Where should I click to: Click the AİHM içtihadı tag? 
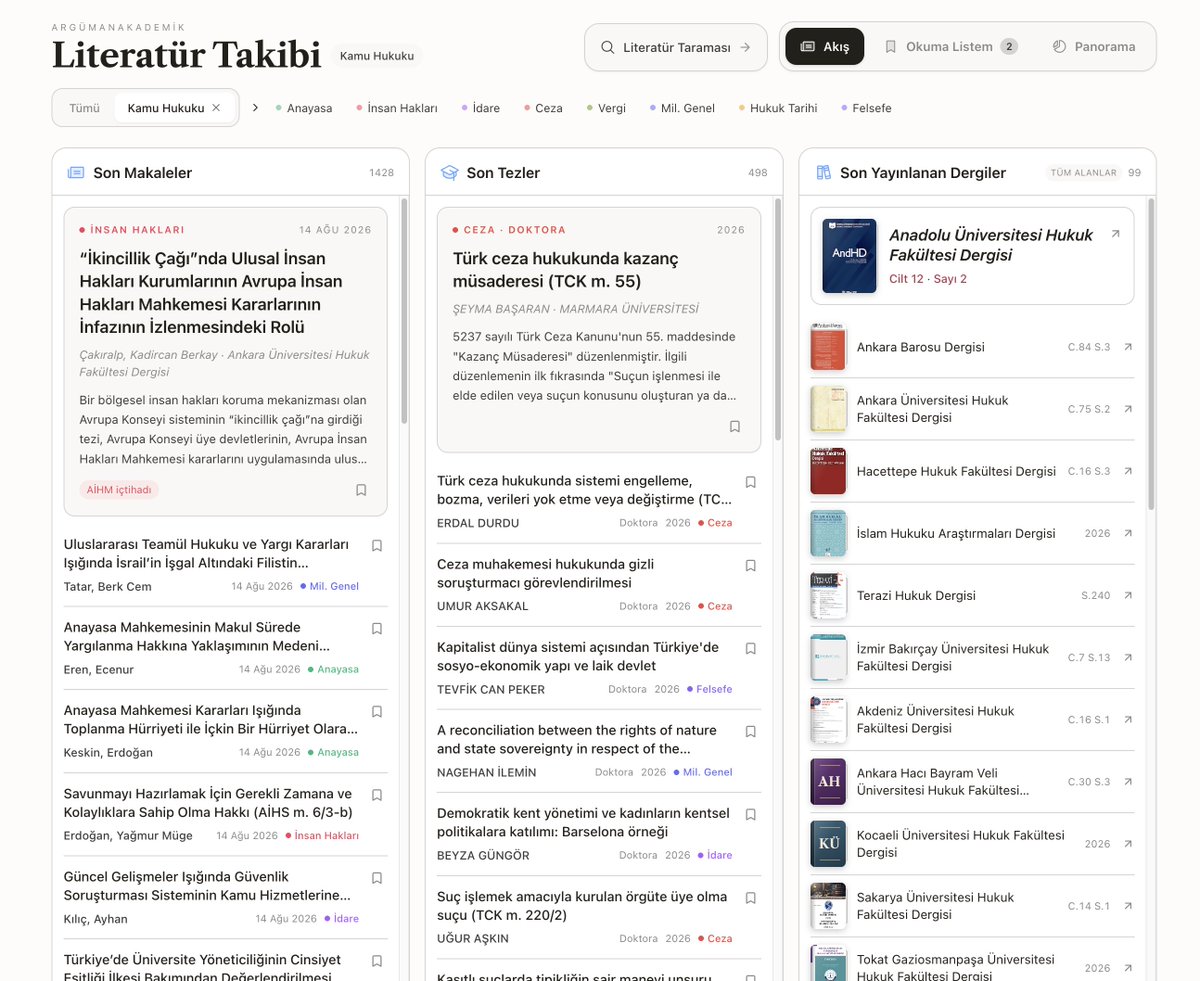point(119,490)
